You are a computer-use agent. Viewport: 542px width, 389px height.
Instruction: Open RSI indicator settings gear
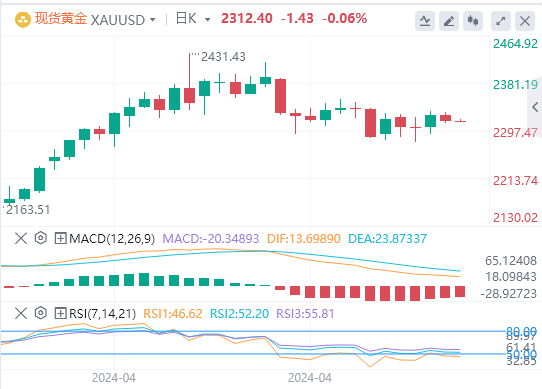[41, 313]
